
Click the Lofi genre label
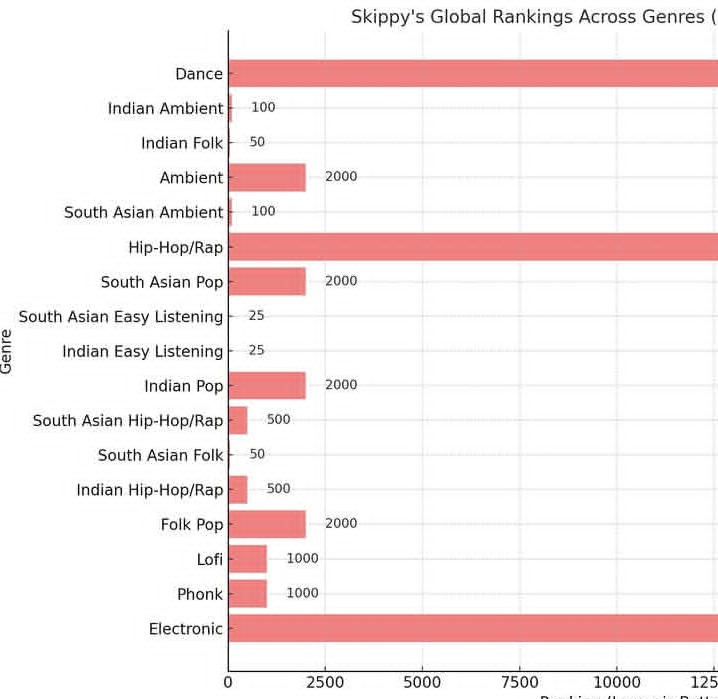click(210, 559)
